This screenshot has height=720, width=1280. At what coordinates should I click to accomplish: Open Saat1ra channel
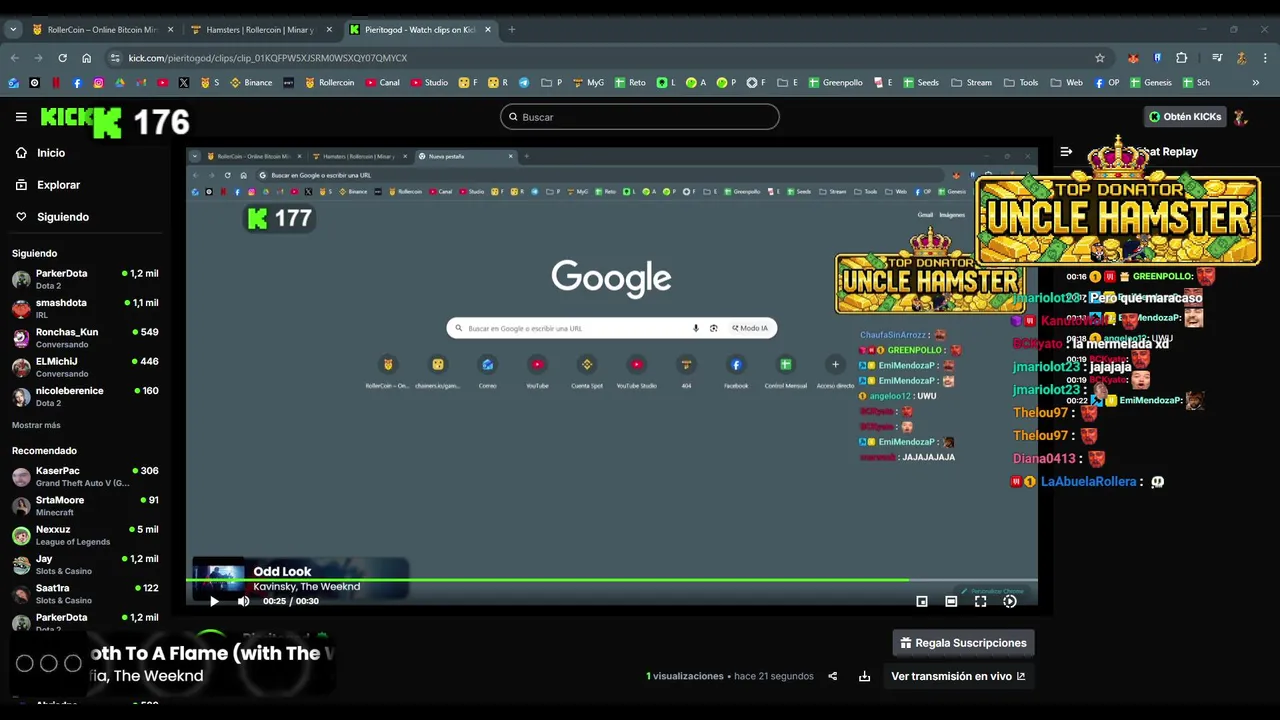pyautogui.click(x=85, y=594)
